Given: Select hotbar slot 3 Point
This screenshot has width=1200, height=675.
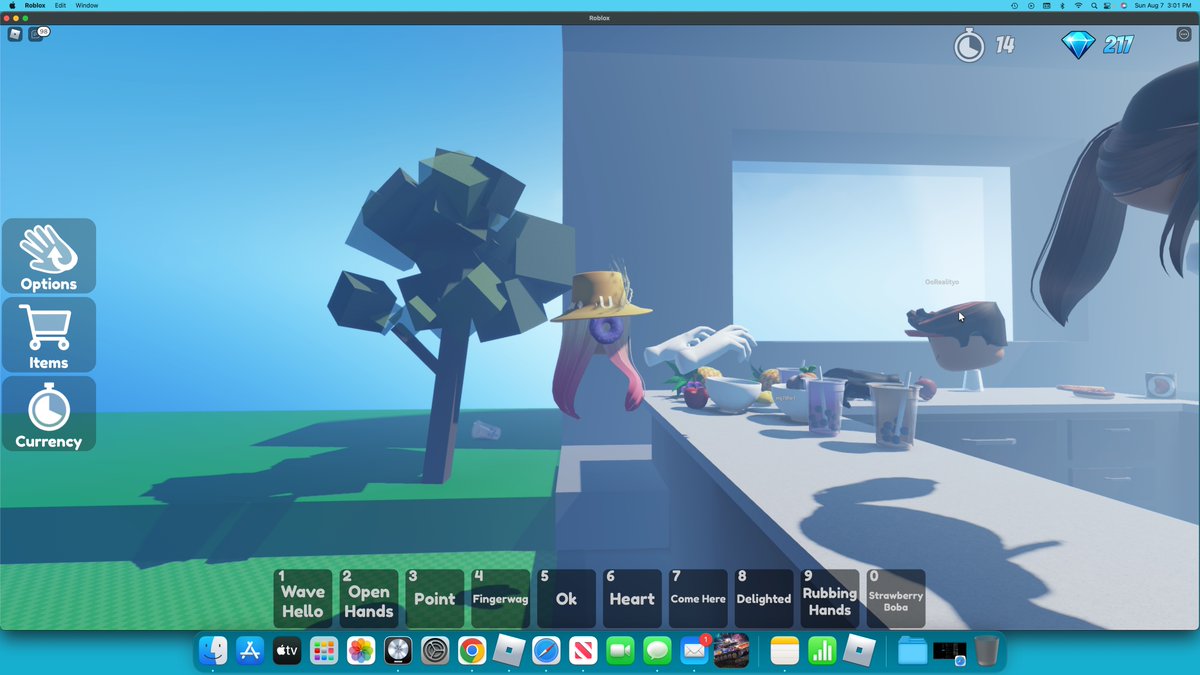Looking at the screenshot, I should (434, 598).
